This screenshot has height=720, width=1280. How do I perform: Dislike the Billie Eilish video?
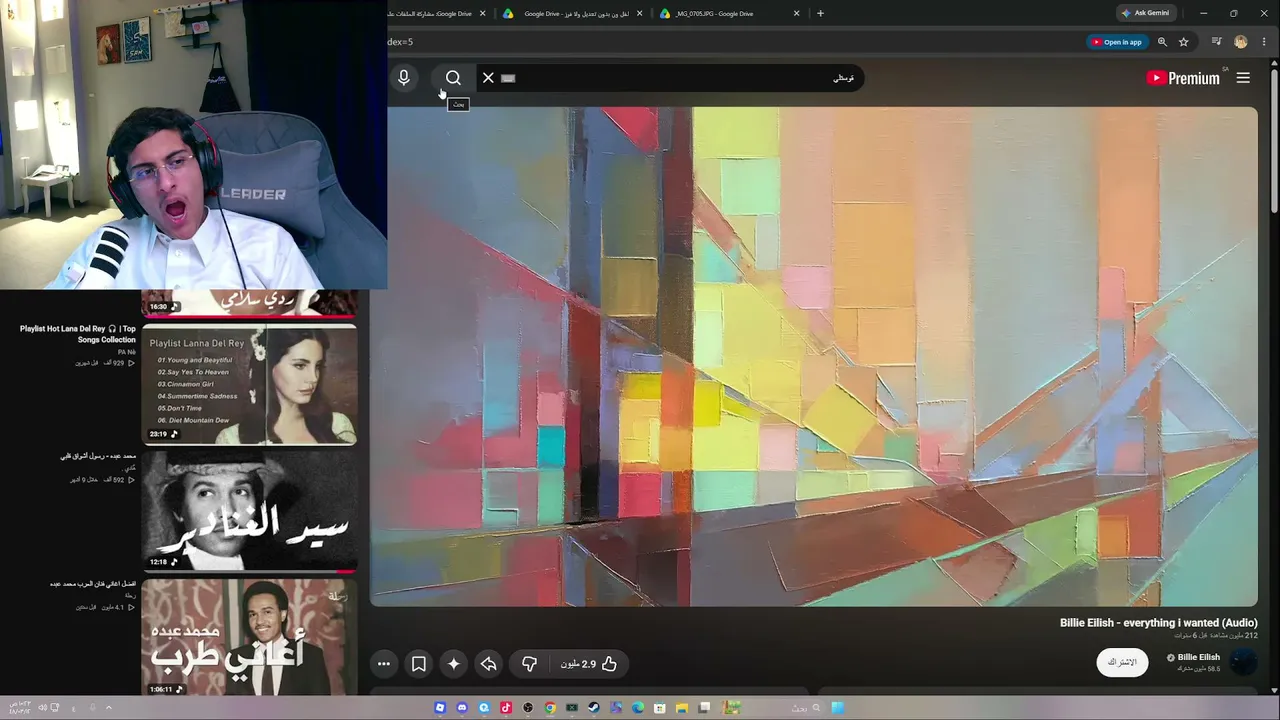(x=529, y=664)
